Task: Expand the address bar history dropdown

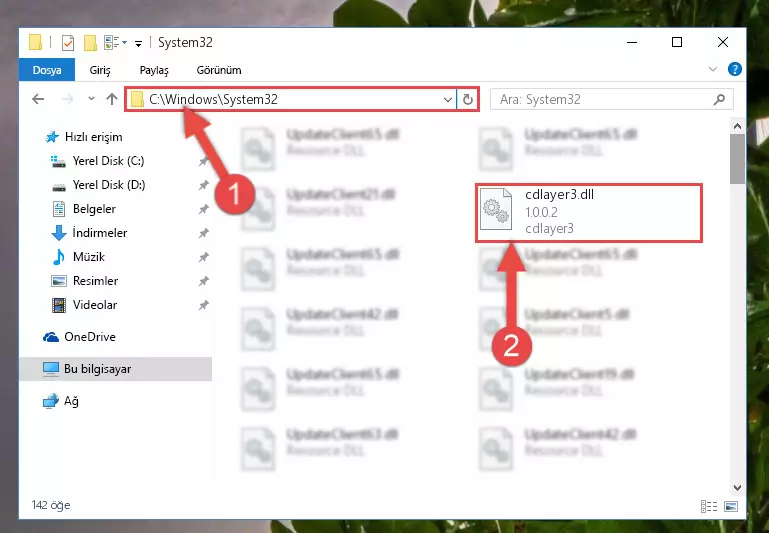Action: coord(447,100)
